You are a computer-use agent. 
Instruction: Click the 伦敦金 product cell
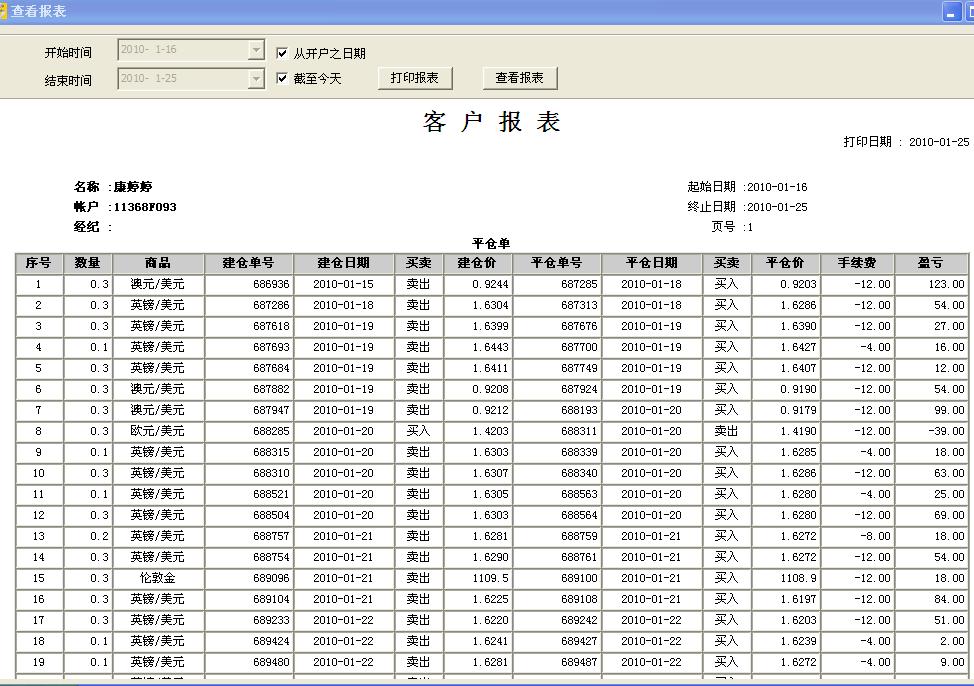point(158,578)
